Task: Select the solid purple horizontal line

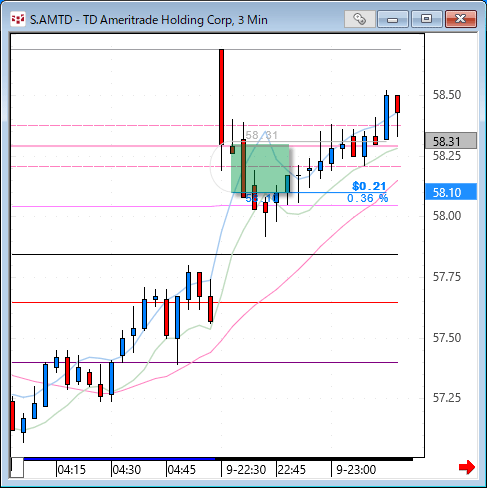Action: click(x=205, y=362)
